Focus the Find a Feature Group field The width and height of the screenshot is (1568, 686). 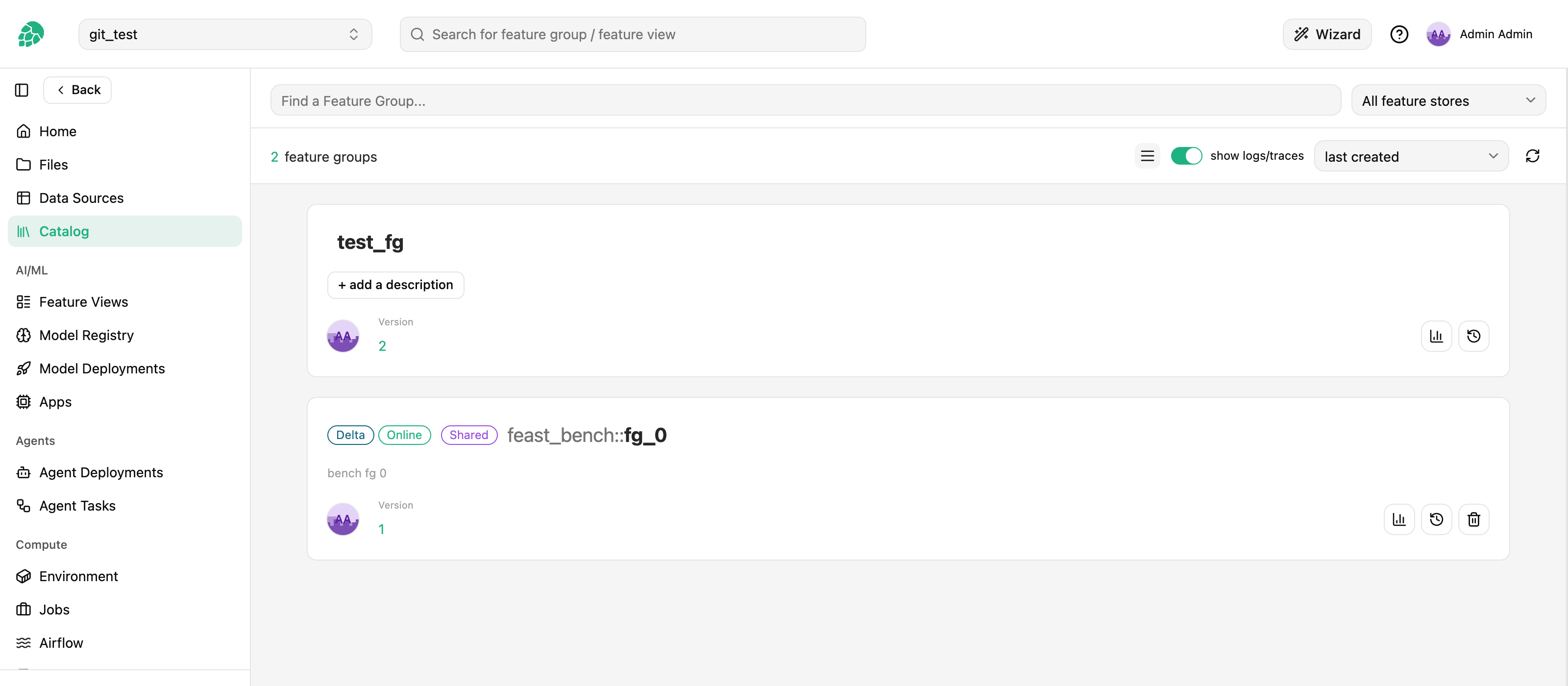[x=805, y=100]
